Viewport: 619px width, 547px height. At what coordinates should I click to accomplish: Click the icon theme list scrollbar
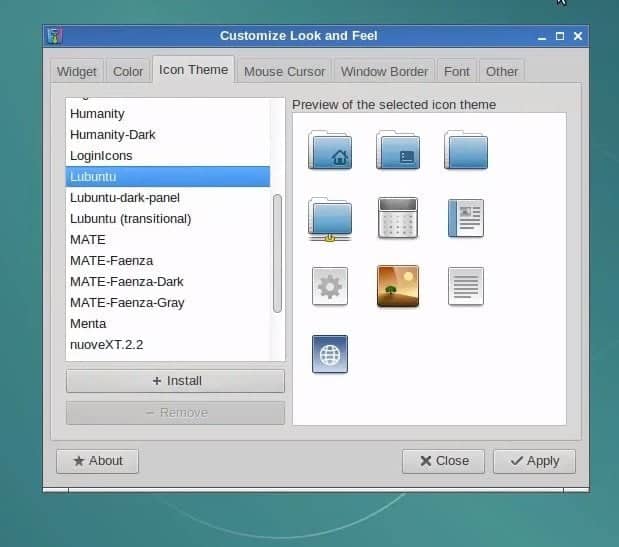pos(278,253)
